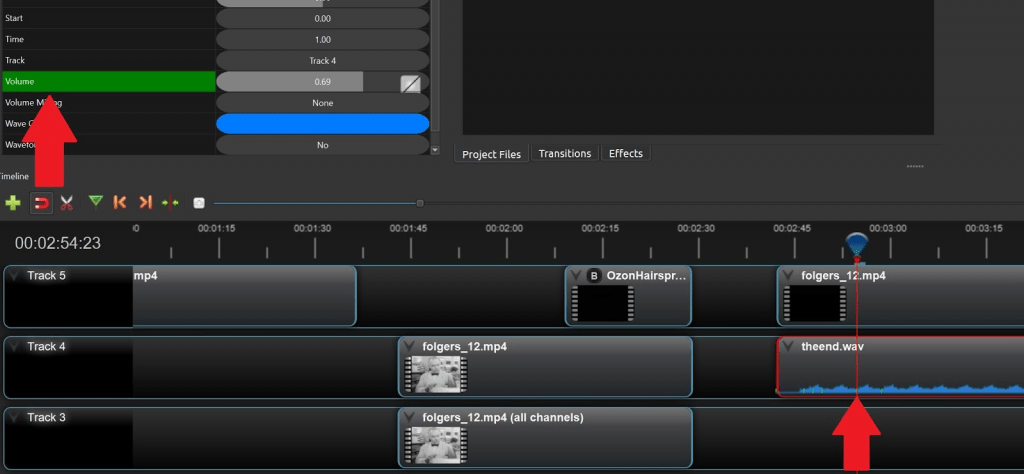
Task: Expand the Track 4 chevron menu
Action: (x=15, y=347)
